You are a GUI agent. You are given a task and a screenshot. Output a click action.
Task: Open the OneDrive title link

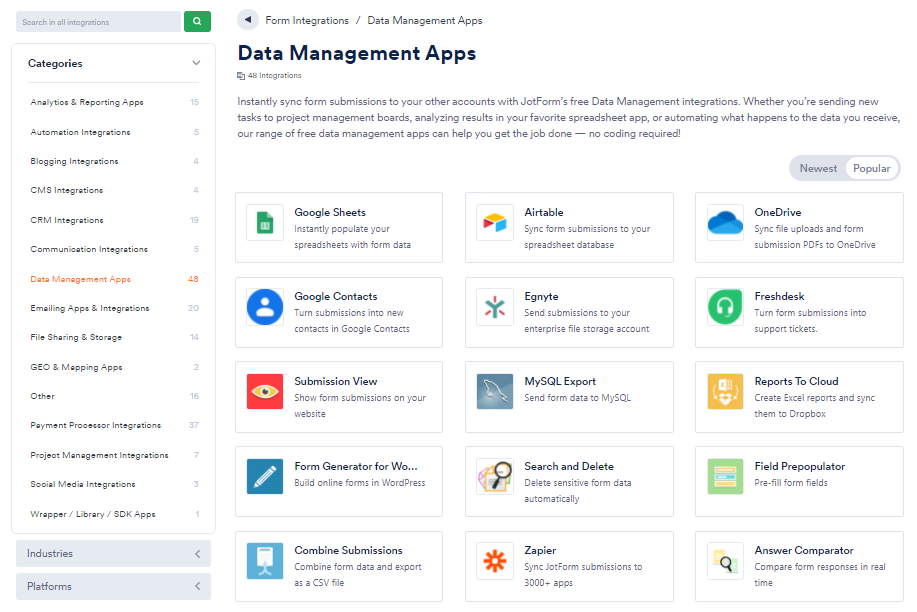(x=778, y=212)
